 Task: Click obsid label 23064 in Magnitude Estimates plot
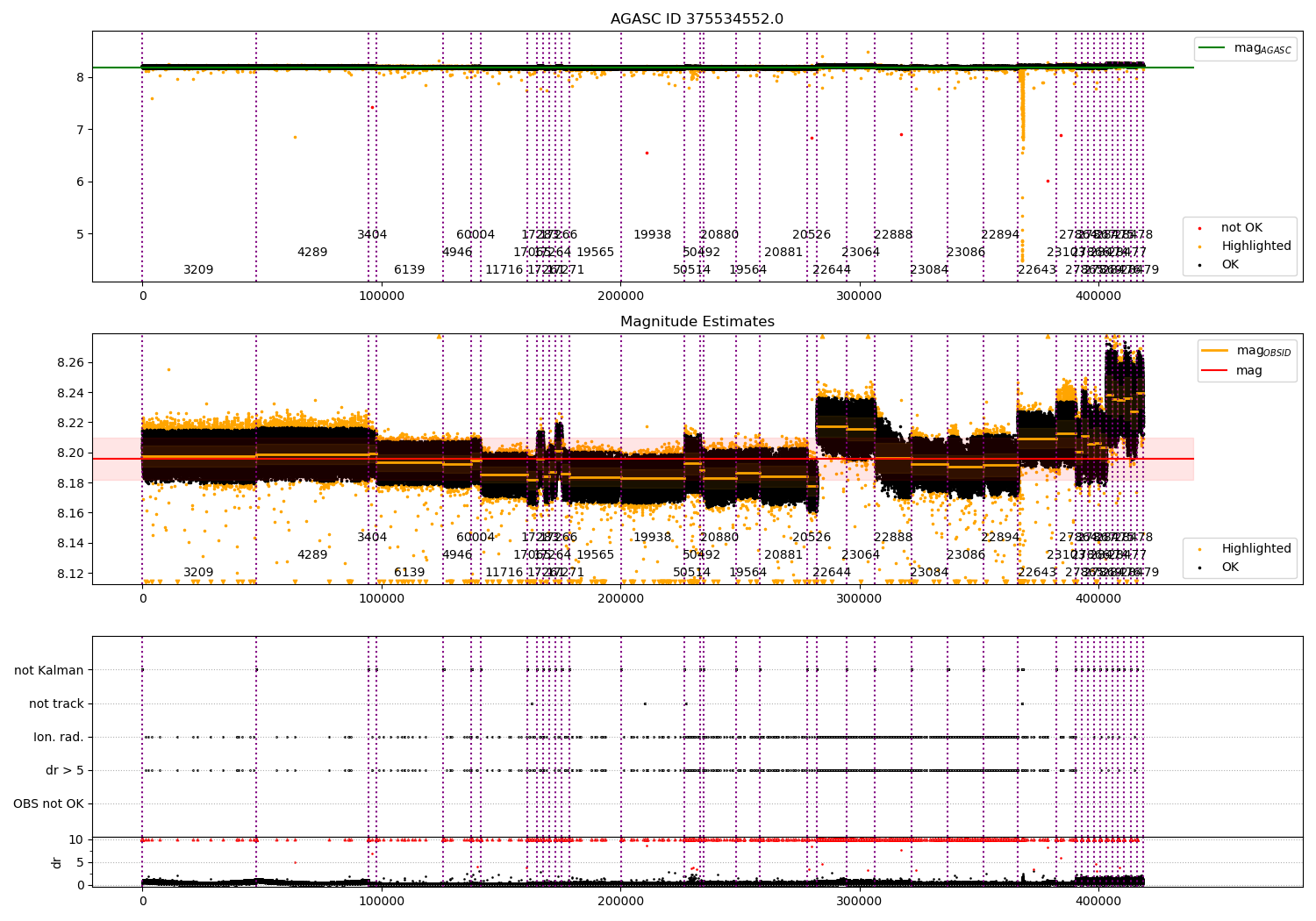pyautogui.click(x=861, y=554)
